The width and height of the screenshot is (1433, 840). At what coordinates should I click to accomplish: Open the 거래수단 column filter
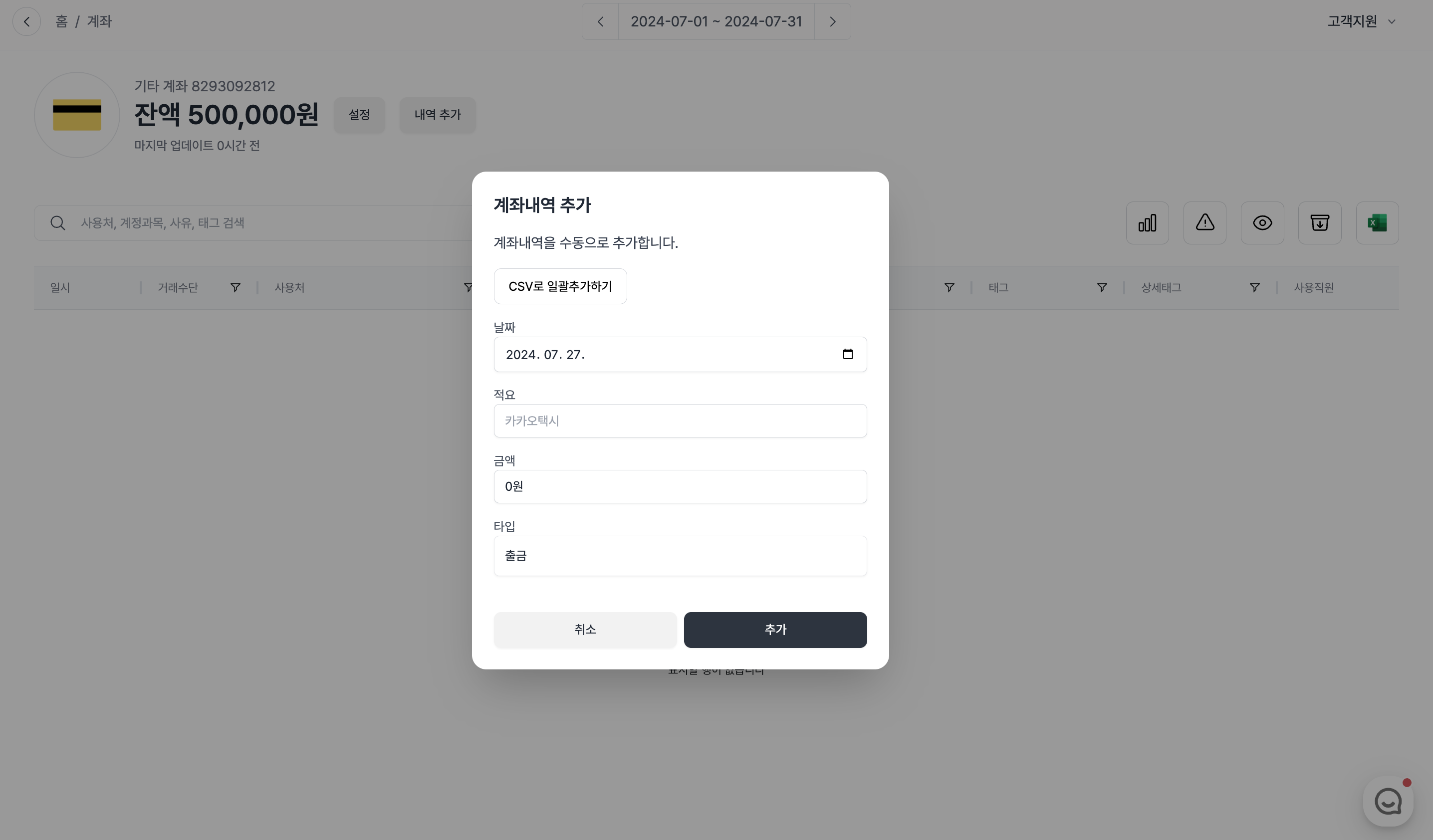[235, 288]
